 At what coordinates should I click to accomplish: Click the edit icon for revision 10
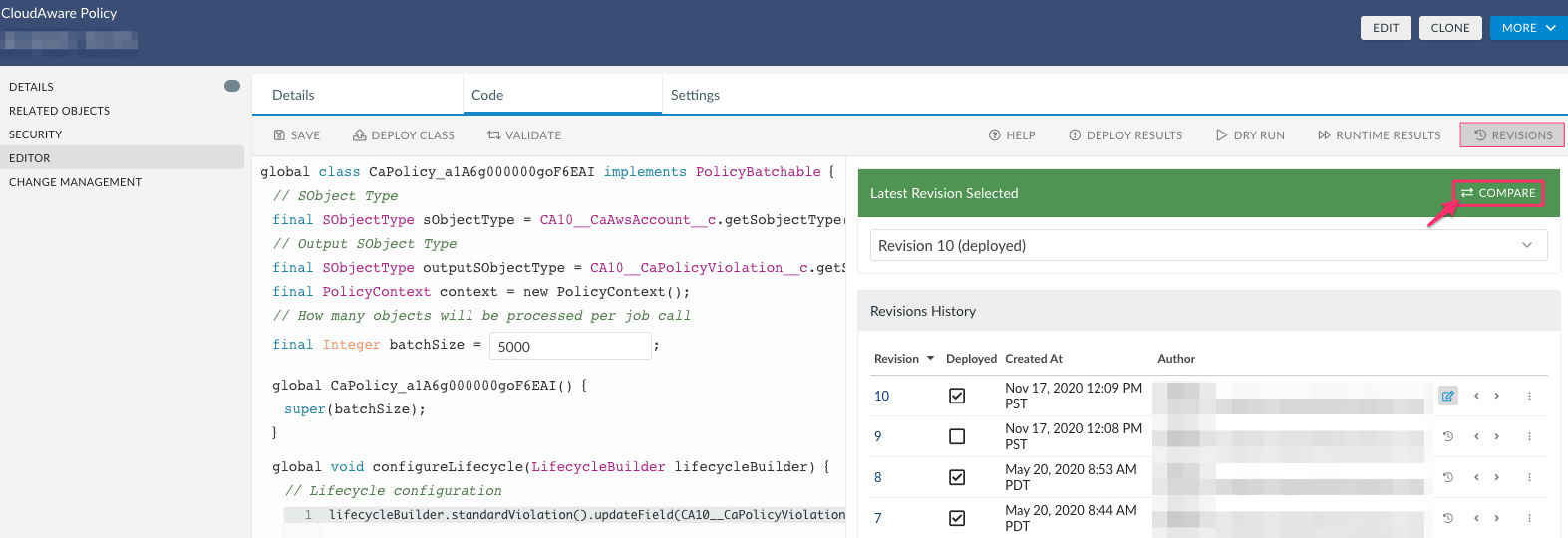(1447, 396)
